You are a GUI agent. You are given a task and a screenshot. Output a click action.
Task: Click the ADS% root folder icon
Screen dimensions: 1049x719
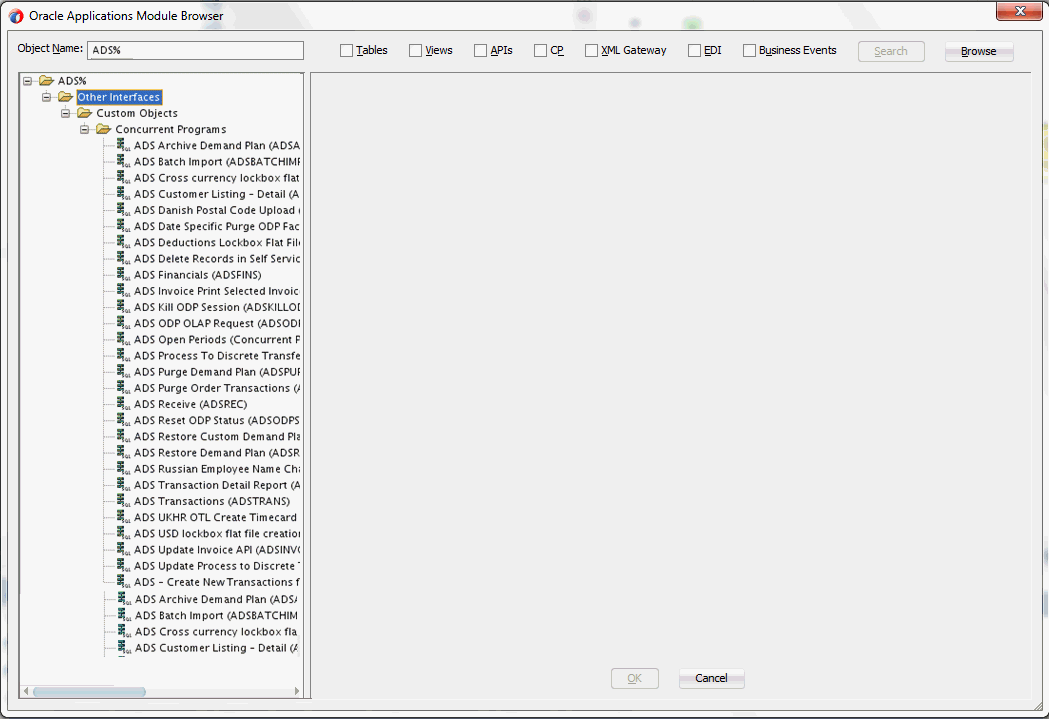coord(46,80)
